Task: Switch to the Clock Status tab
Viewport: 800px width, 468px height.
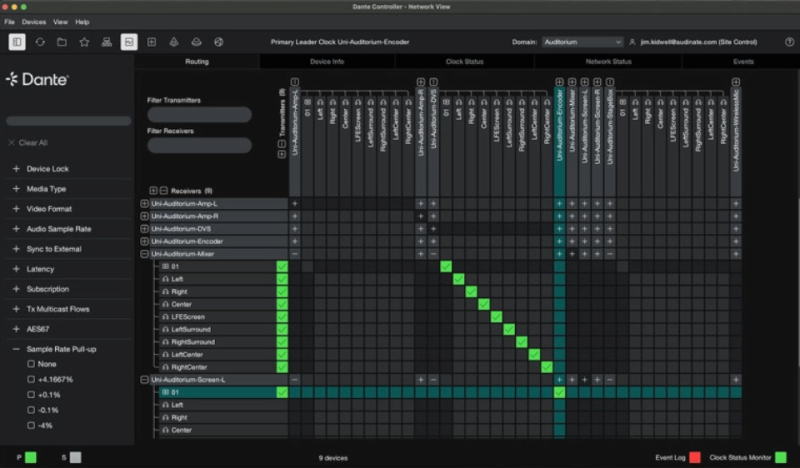Action: 466,62
